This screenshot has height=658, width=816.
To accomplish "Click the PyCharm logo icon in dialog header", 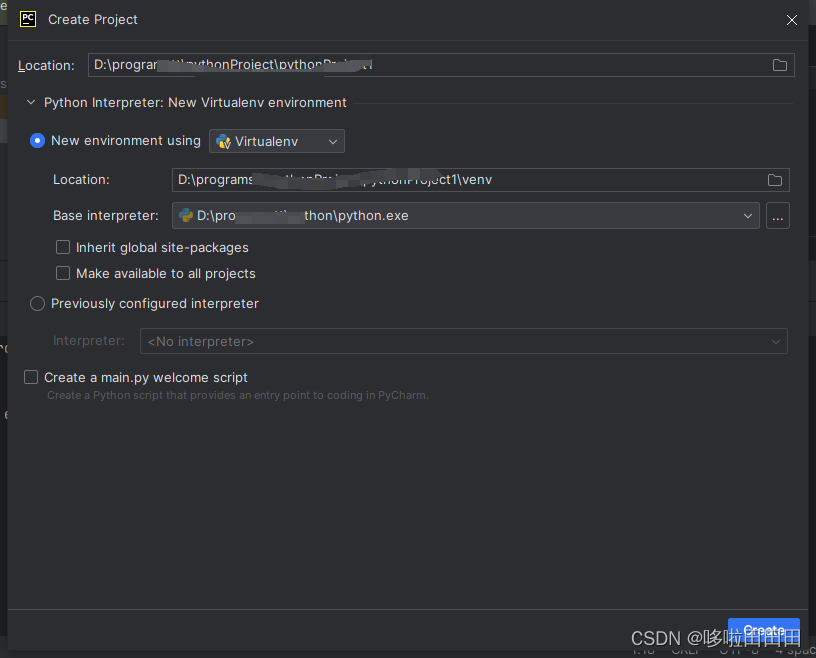I will point(27,19).
